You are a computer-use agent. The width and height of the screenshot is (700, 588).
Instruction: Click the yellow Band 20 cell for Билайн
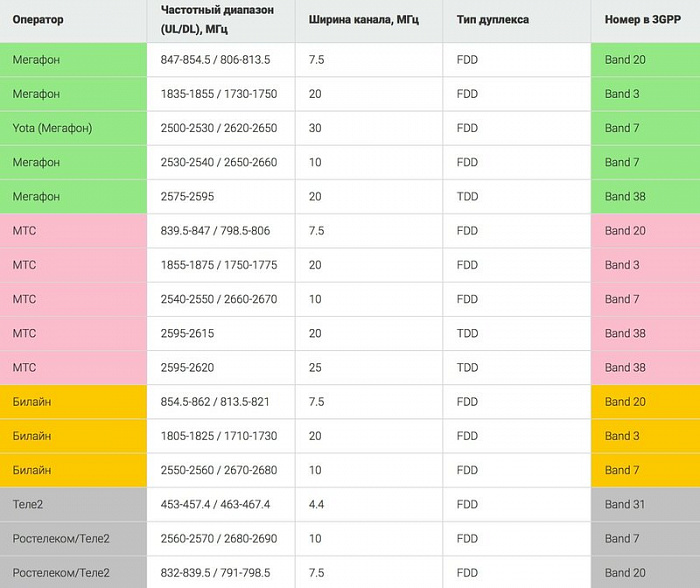pos(646,402)
